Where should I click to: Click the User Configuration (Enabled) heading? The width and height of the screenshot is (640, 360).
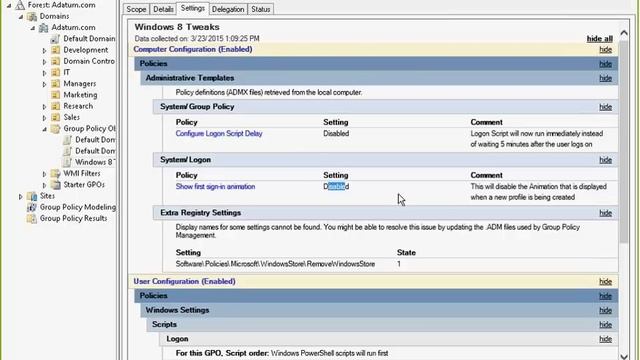click(x=184, y=282)
